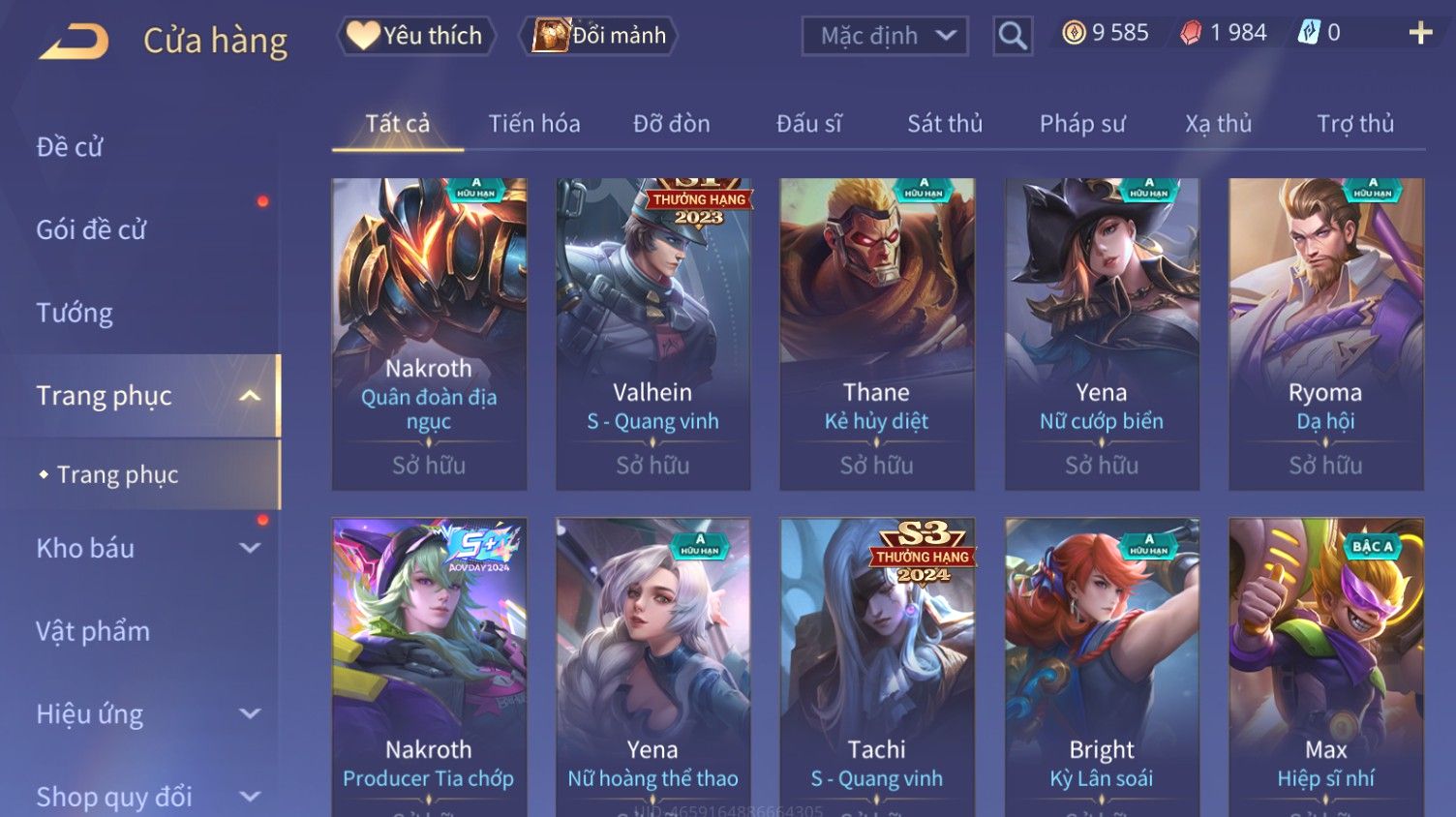Image resolution: width=1456 pixels, height=817 pixels.
Task: Switch to the Sát thủ tab
Action: point(945,124)
